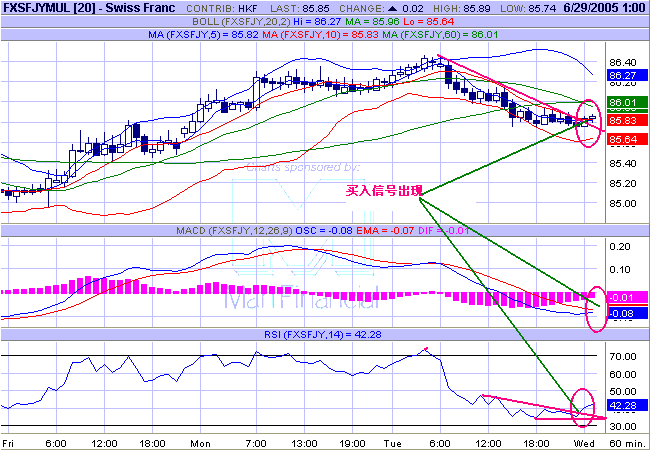The width and height of the screenshot is (650, 450).
Task: Select the 7:00 time-axis label
Action: (x=256, y=443)
